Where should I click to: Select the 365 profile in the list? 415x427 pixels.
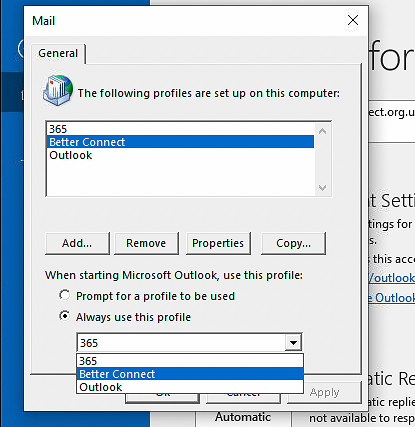pos(180,129)
